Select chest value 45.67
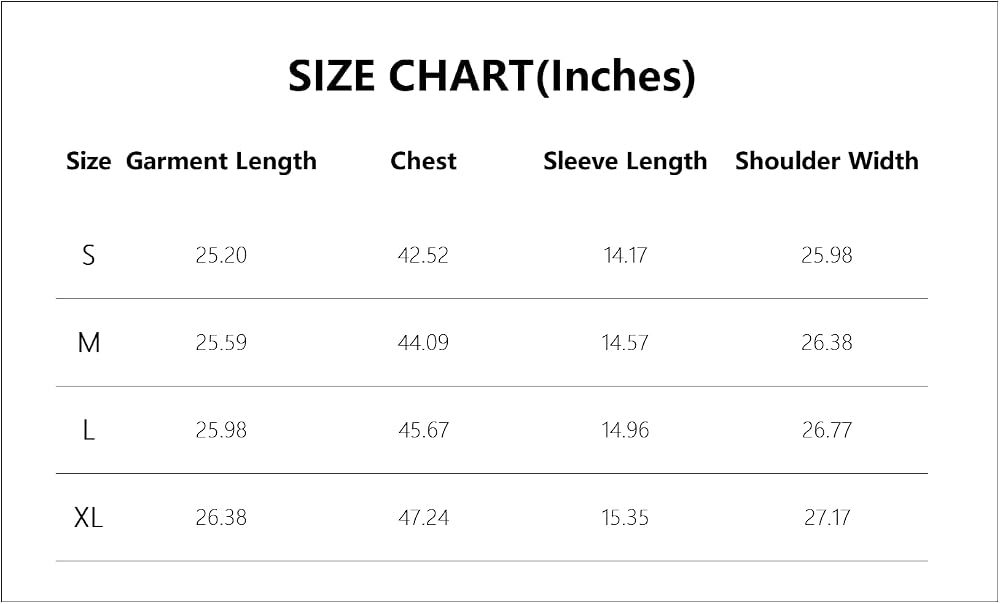This screenshot has width=1000, height=604. click(423, 431)
